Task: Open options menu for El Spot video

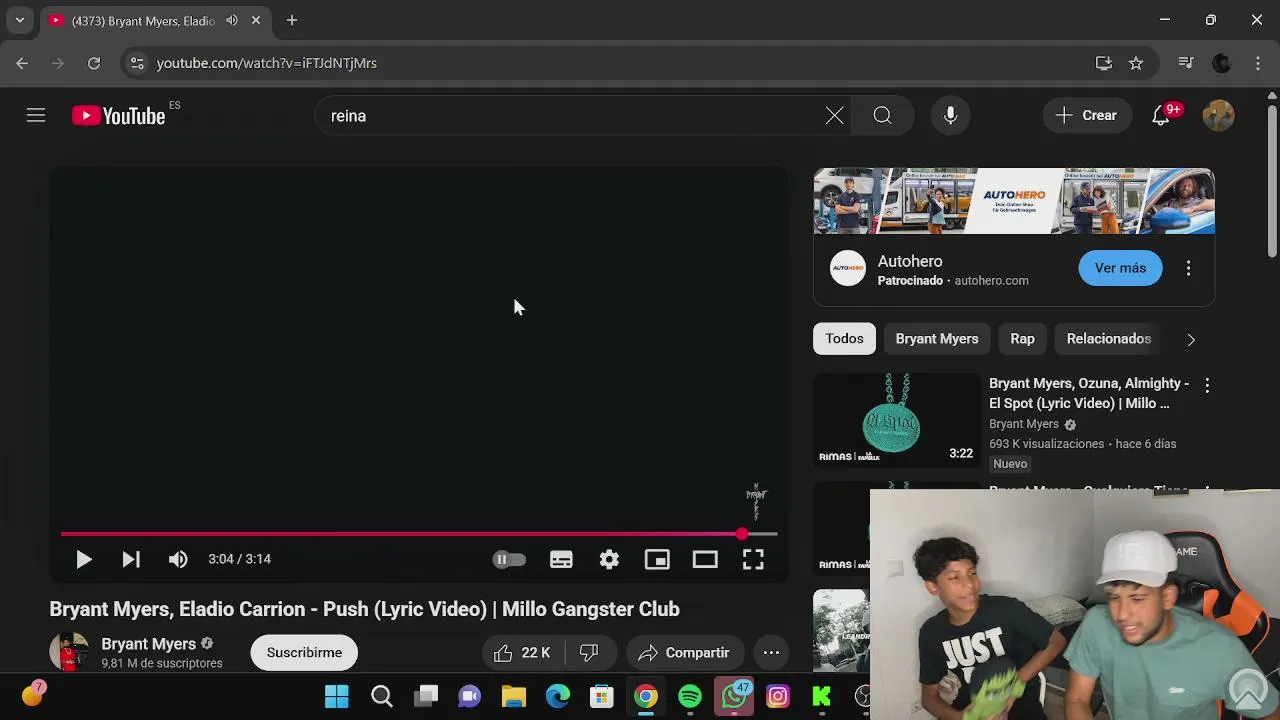Action: tap(1207, 385)
